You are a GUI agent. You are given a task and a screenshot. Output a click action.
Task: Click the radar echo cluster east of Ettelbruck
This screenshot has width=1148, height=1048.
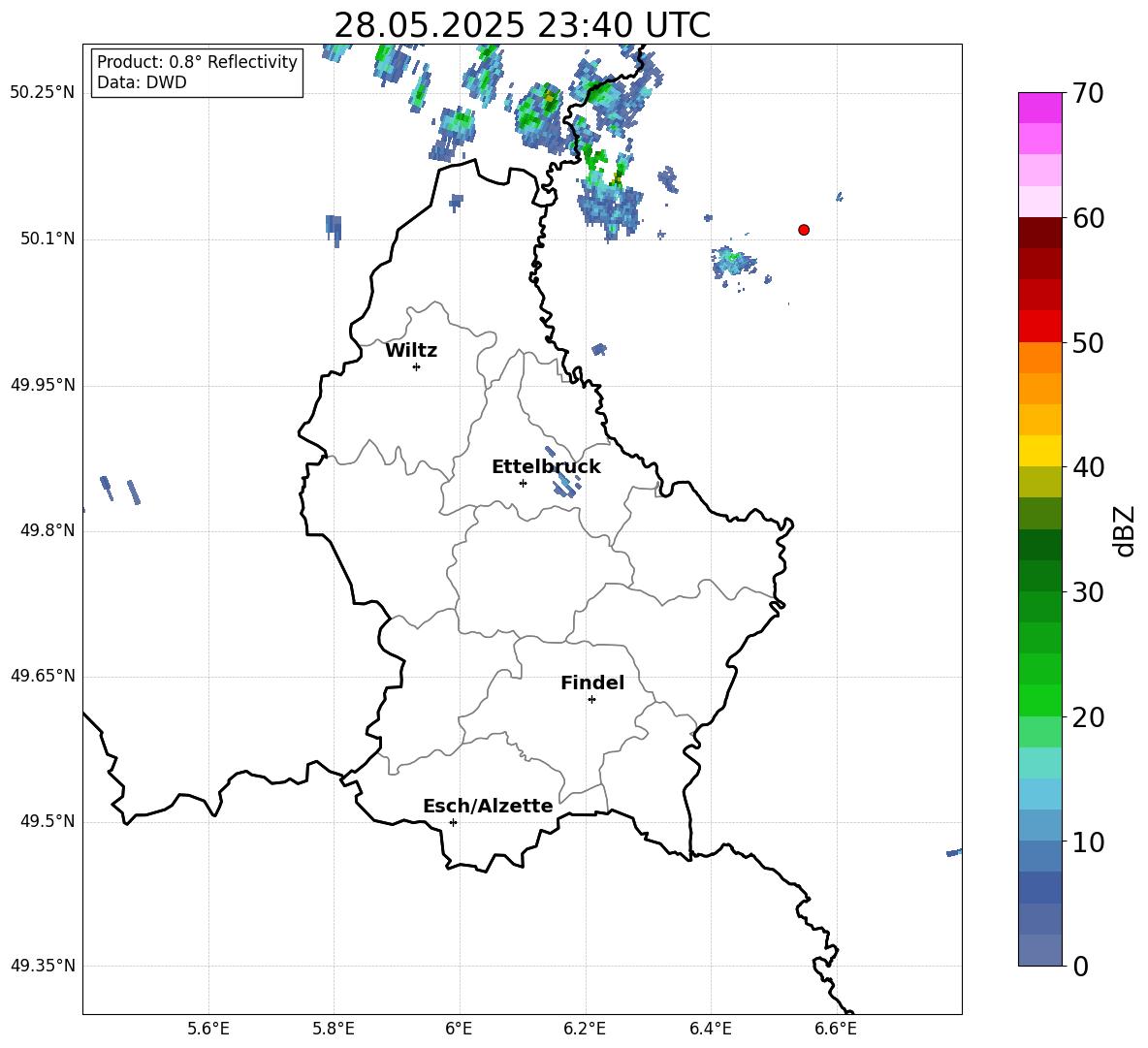[x=562, y=473]
